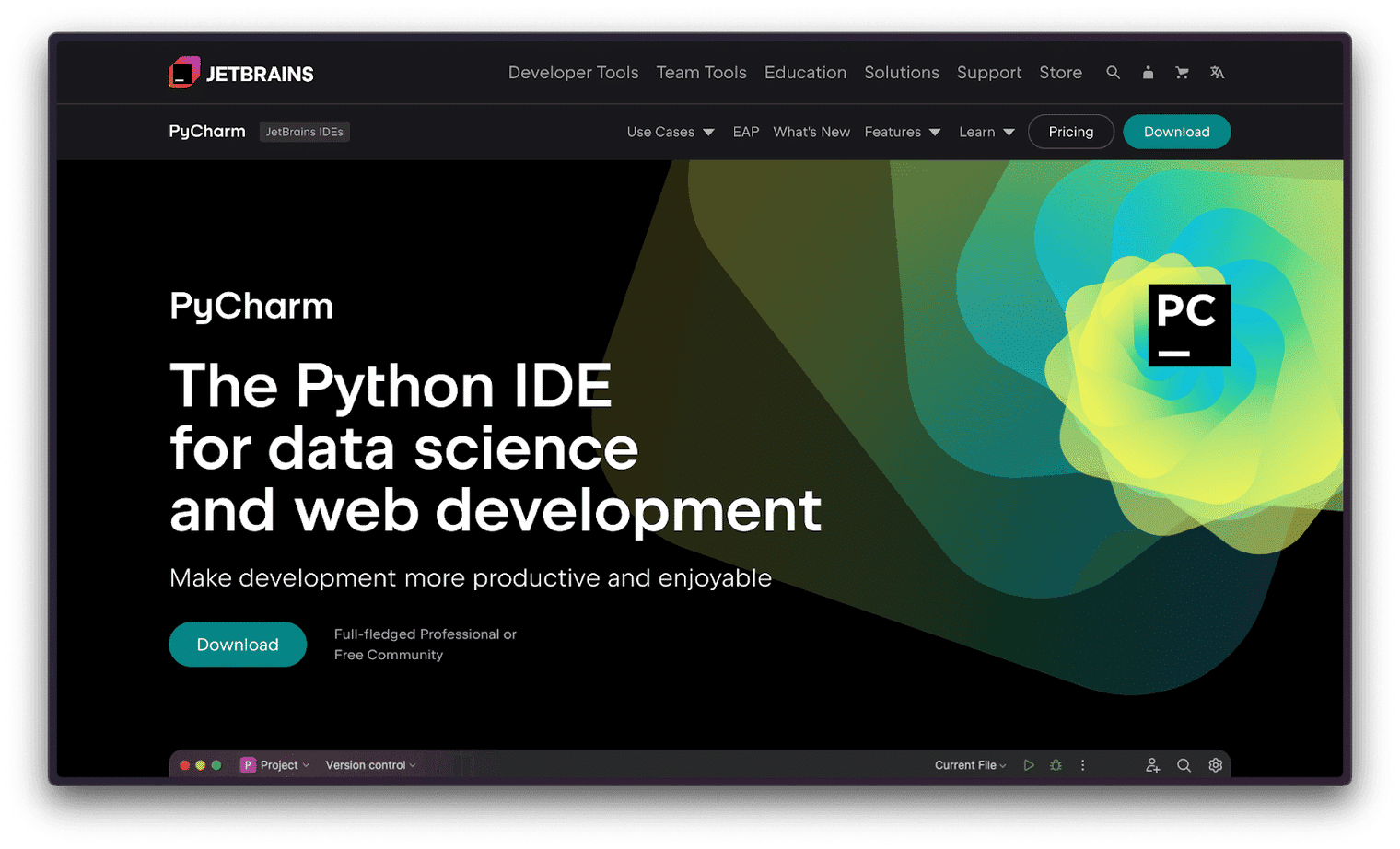Open the vertical three-dots More menu
The width and height of the screenshot is (1400, 849).
coord(1082,765)
